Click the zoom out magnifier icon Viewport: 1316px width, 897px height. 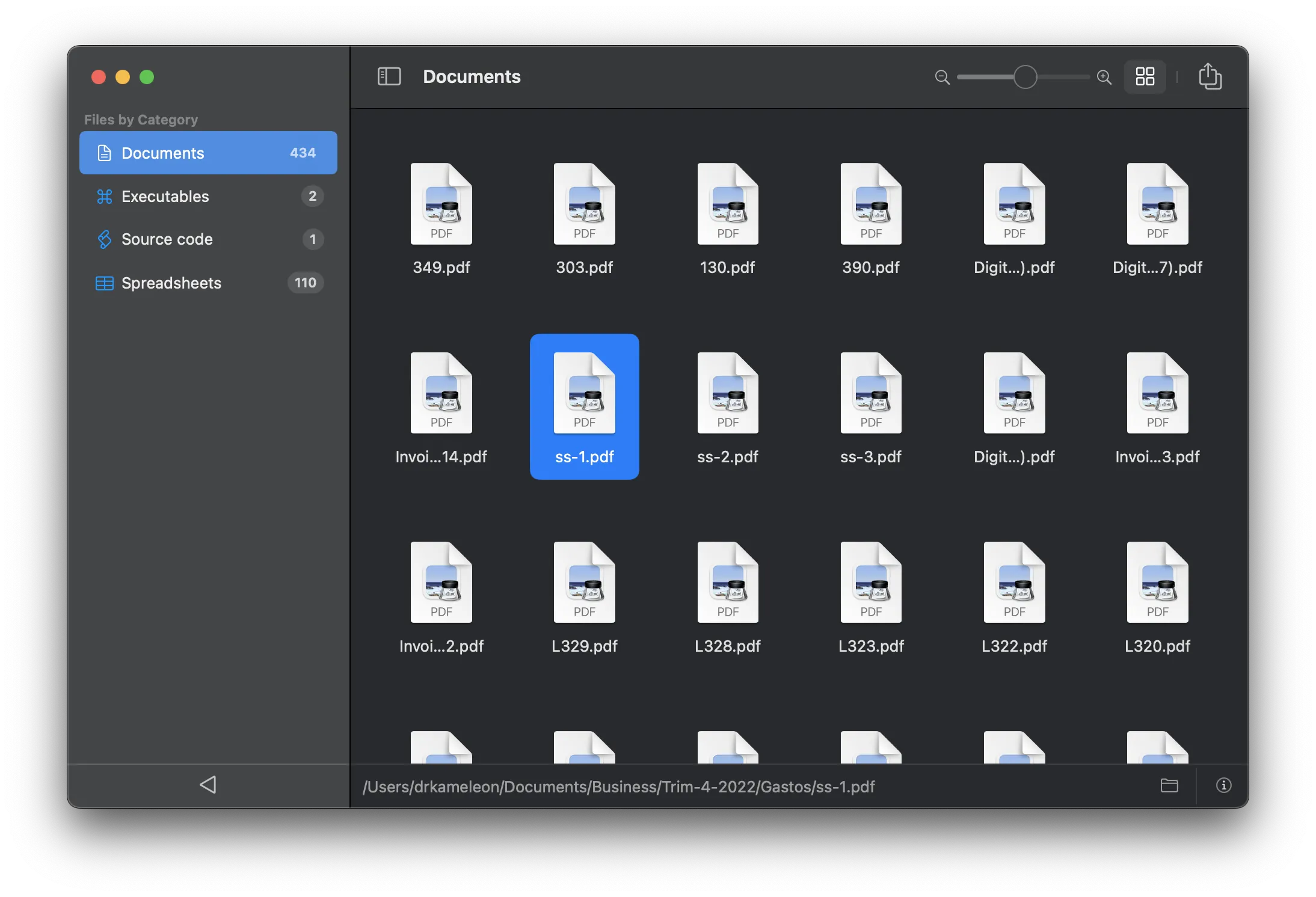point(942,77)
